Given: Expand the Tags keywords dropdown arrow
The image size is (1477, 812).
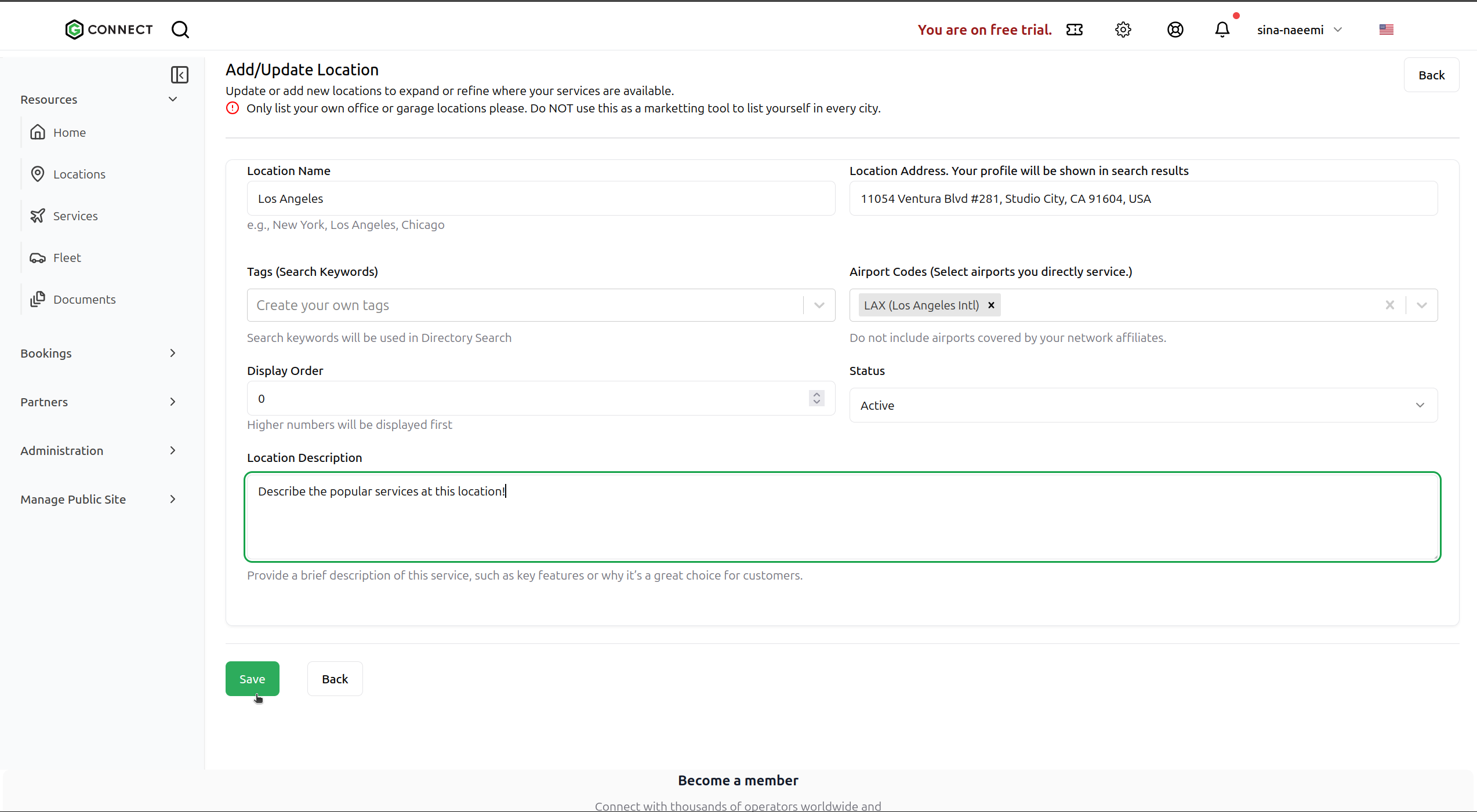Looking at the screenshot, I should click(x=819, y=305).
